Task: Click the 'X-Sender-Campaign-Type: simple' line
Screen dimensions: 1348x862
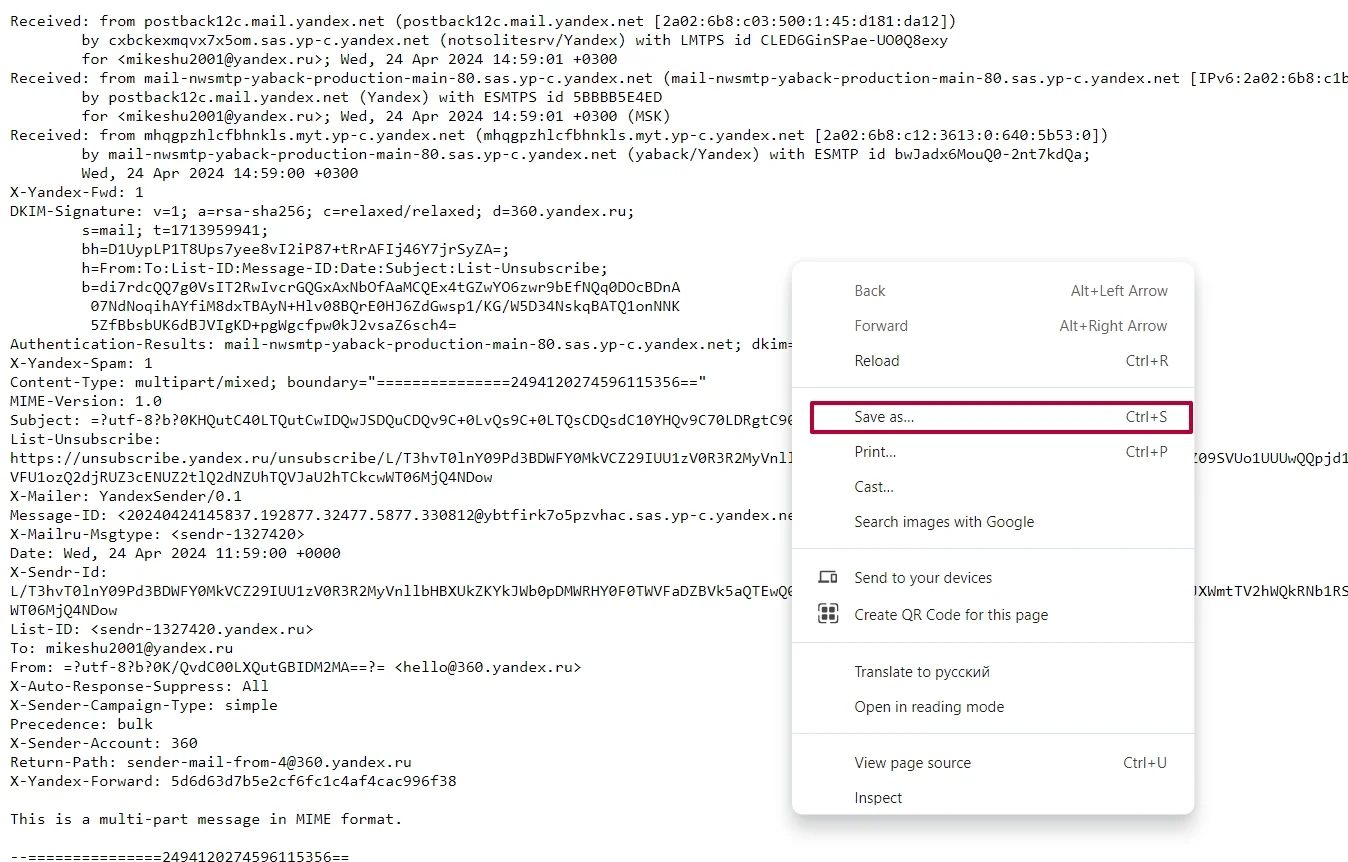Action: pos(144,705)
